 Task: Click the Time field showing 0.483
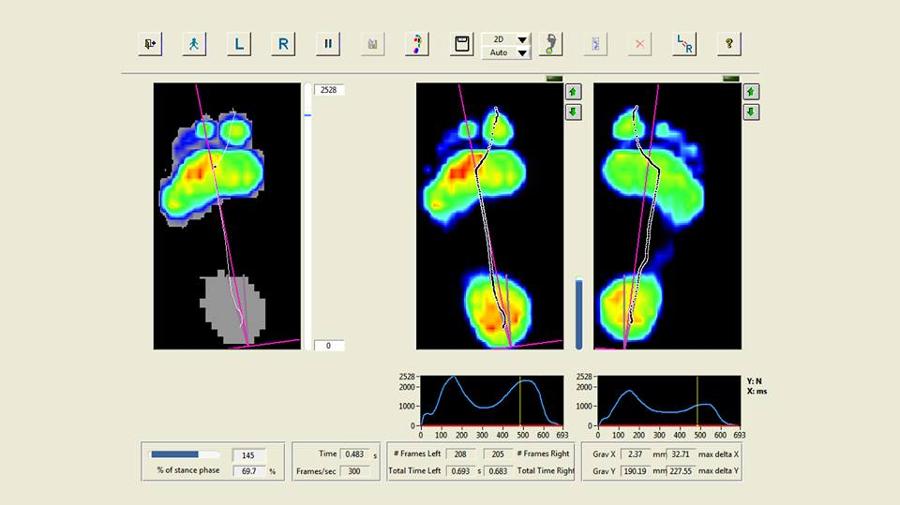pyautogui.click(x=356, y=454)
